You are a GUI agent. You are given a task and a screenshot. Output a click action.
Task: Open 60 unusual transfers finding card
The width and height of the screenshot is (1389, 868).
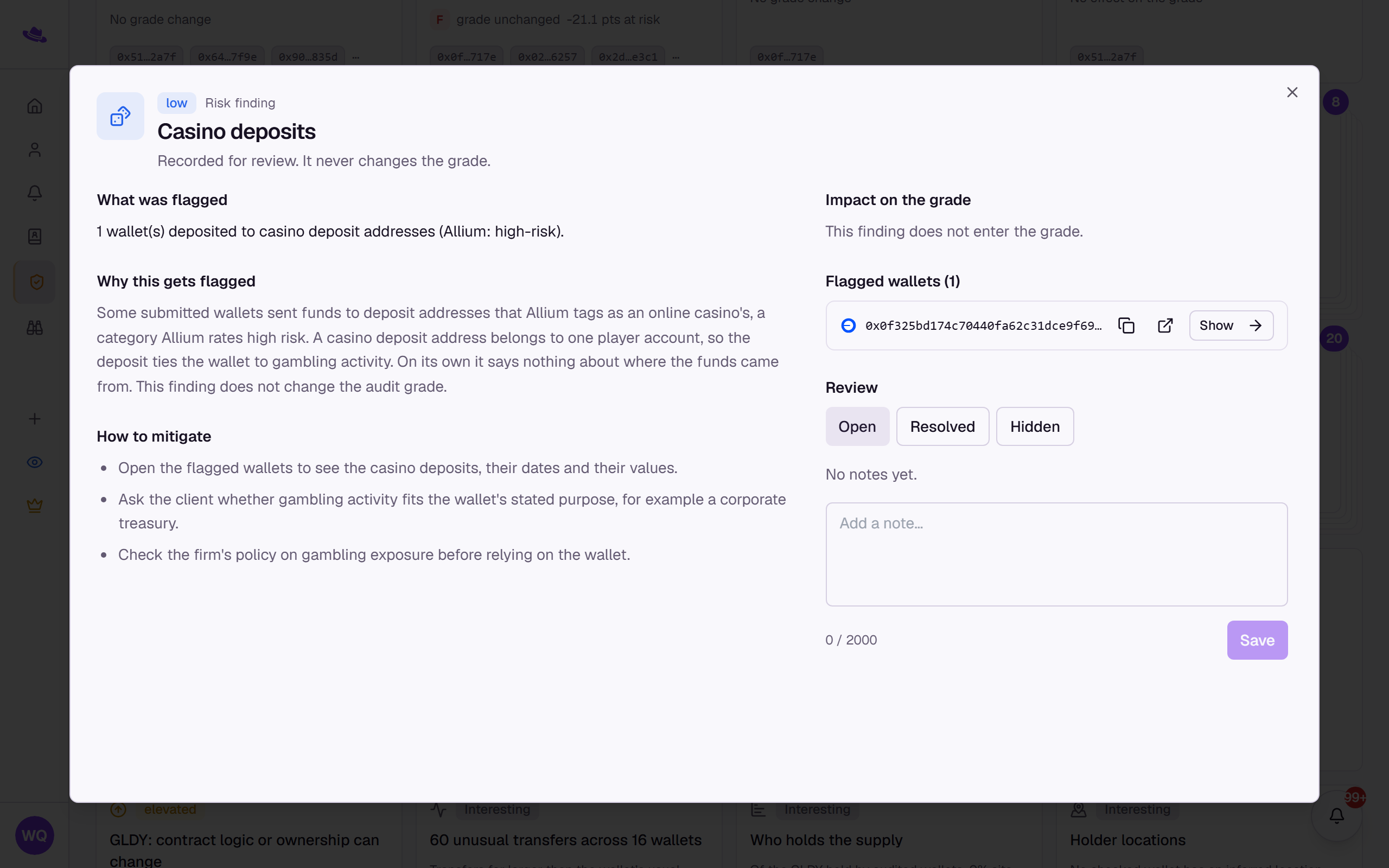(x=569, y=835)
